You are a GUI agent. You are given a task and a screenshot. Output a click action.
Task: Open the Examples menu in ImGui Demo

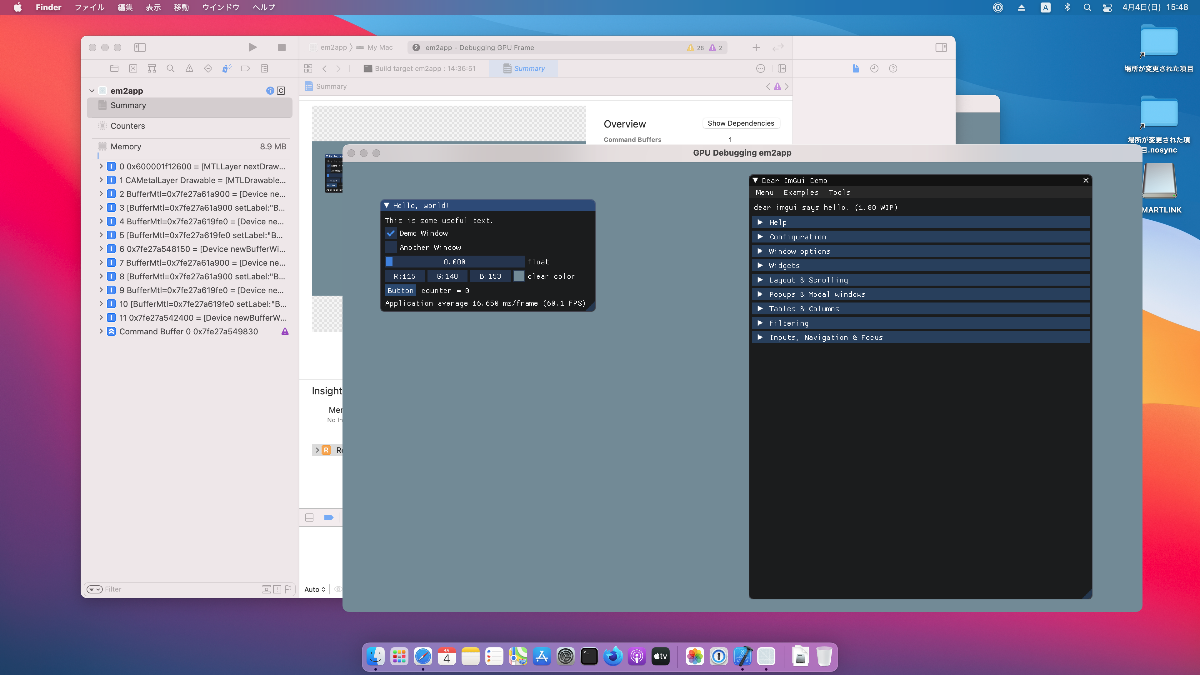tap(801, 192)
